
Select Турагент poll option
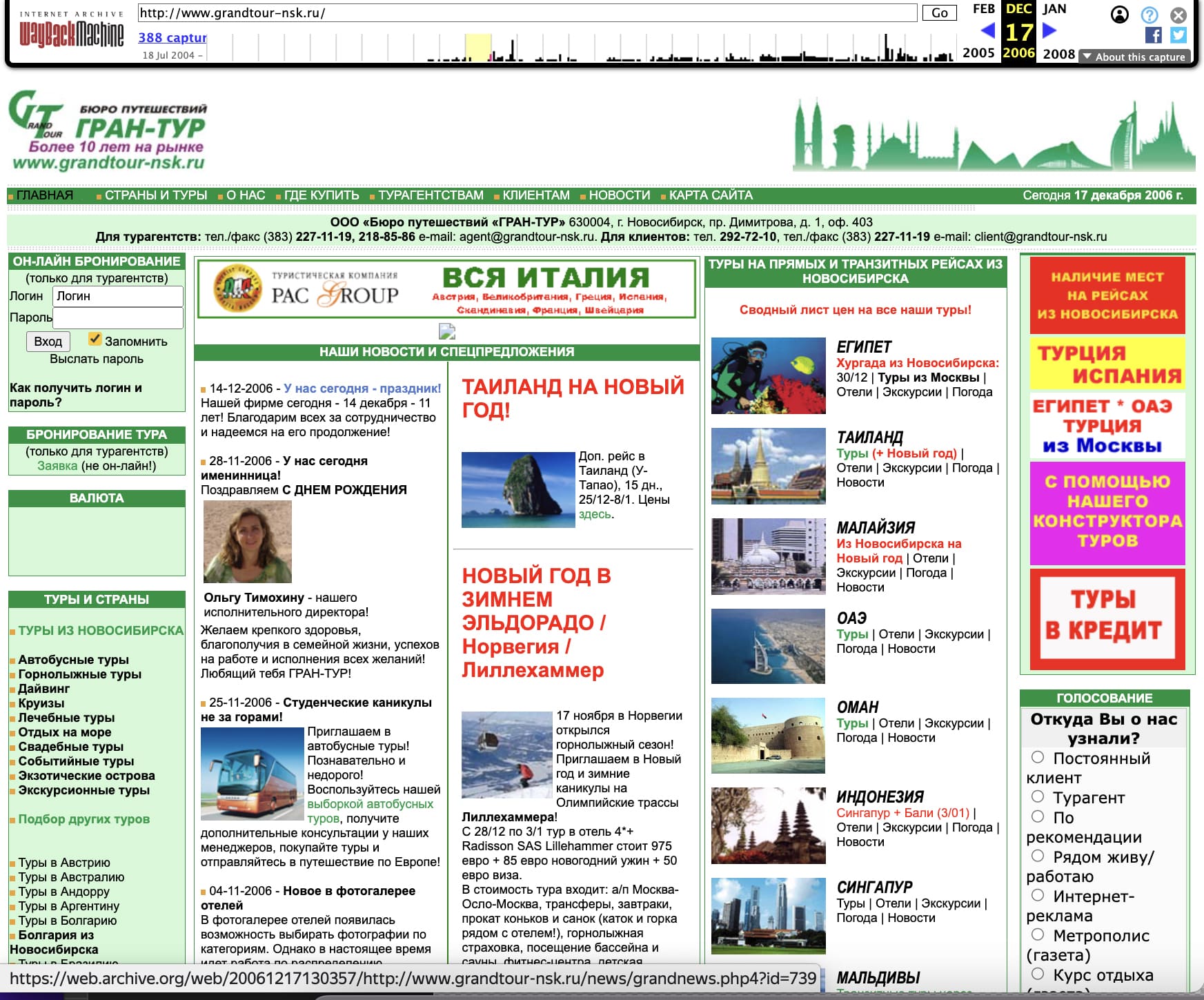pos(1038,796)
